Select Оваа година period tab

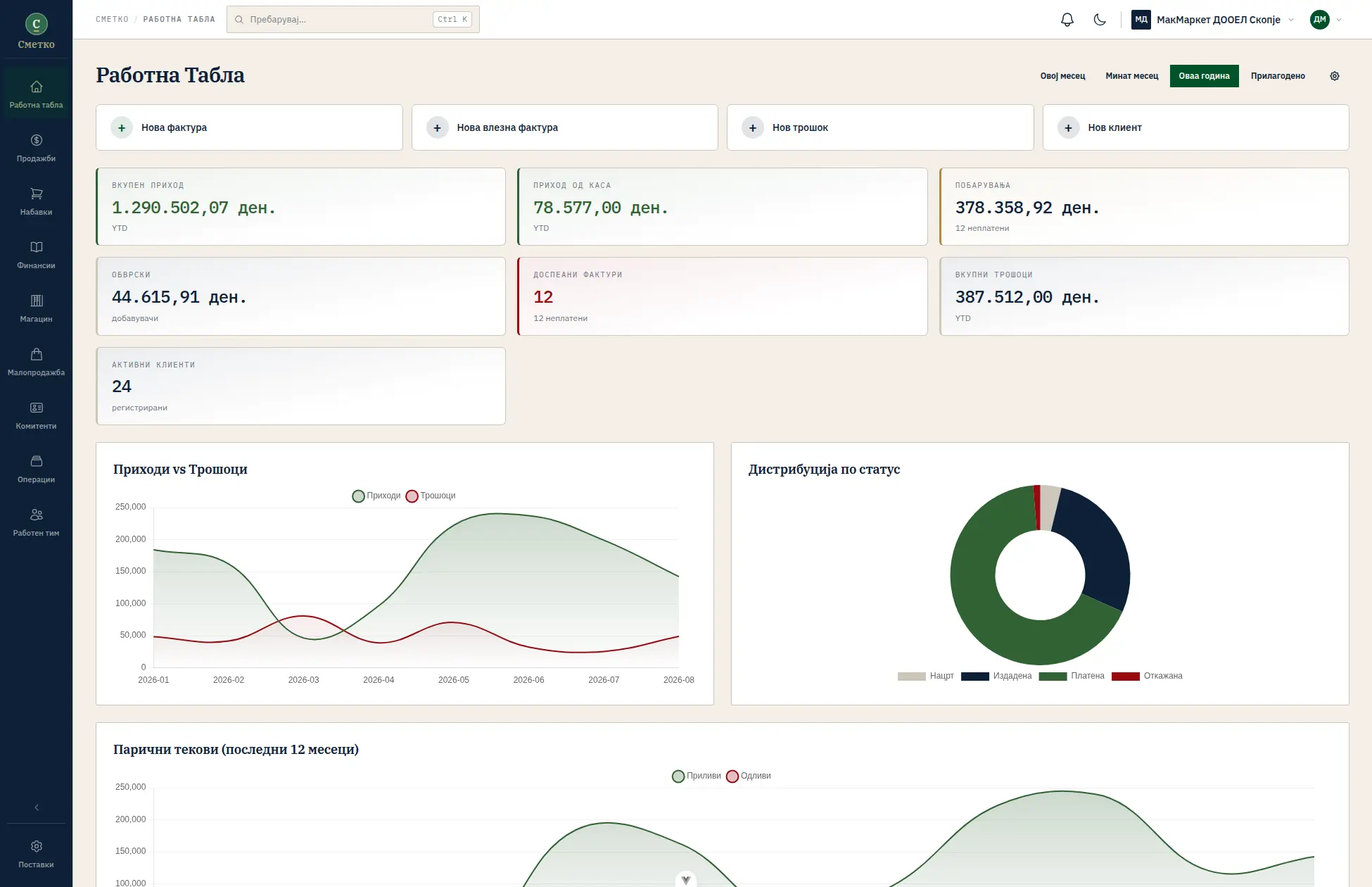pos(1204,76)
